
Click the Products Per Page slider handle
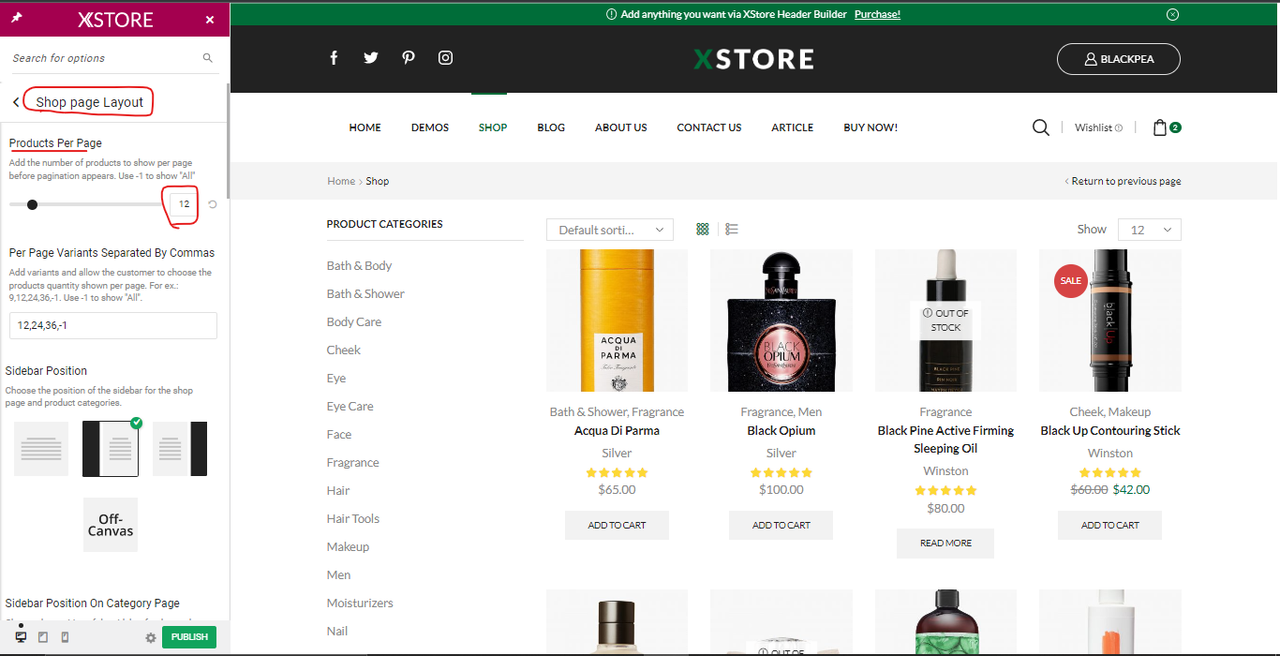pos(32,204)
